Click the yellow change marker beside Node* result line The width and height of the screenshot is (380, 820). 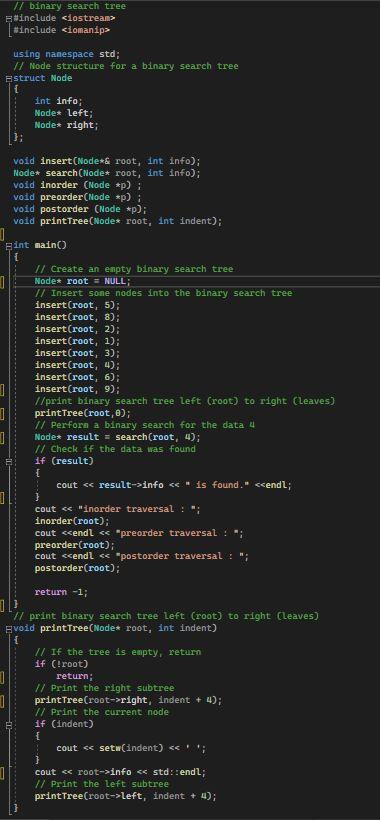tap(2, 438)
